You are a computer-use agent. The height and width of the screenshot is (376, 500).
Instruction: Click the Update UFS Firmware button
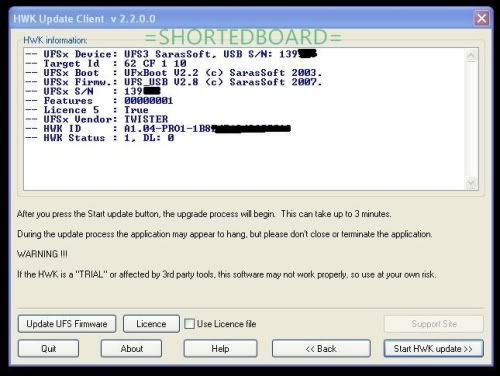click(x=67, y=324)
